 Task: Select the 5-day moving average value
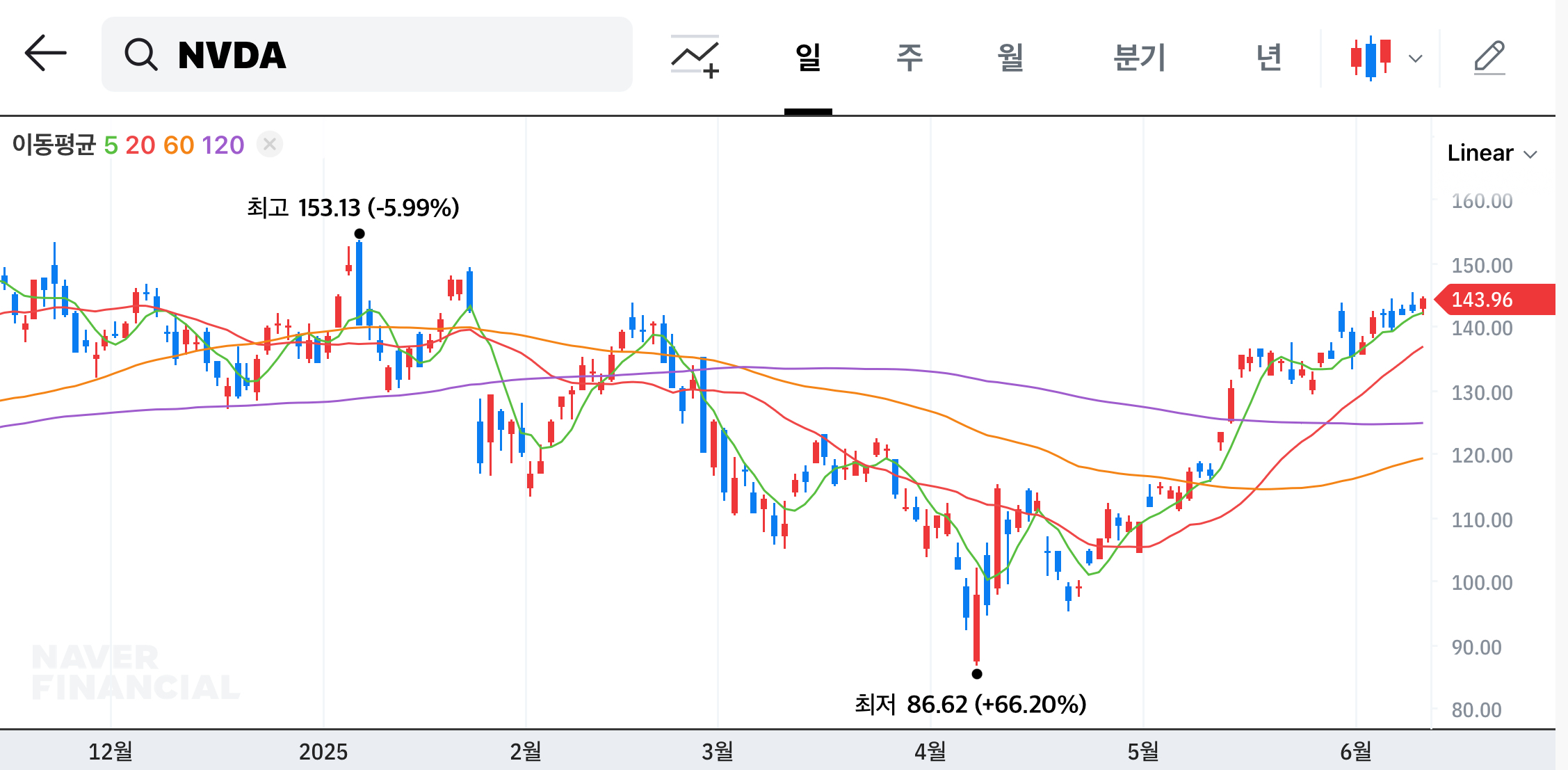point(111,145)
